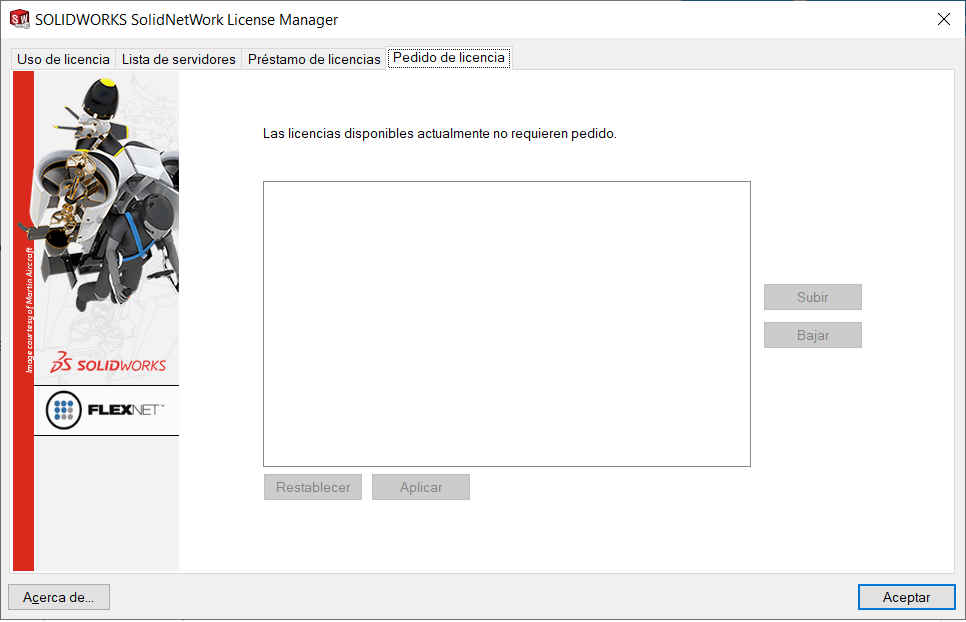Click the Bajar button
The height and width of the screenshot is (622, 966).
pyautogui.click(x=813, y=335)
